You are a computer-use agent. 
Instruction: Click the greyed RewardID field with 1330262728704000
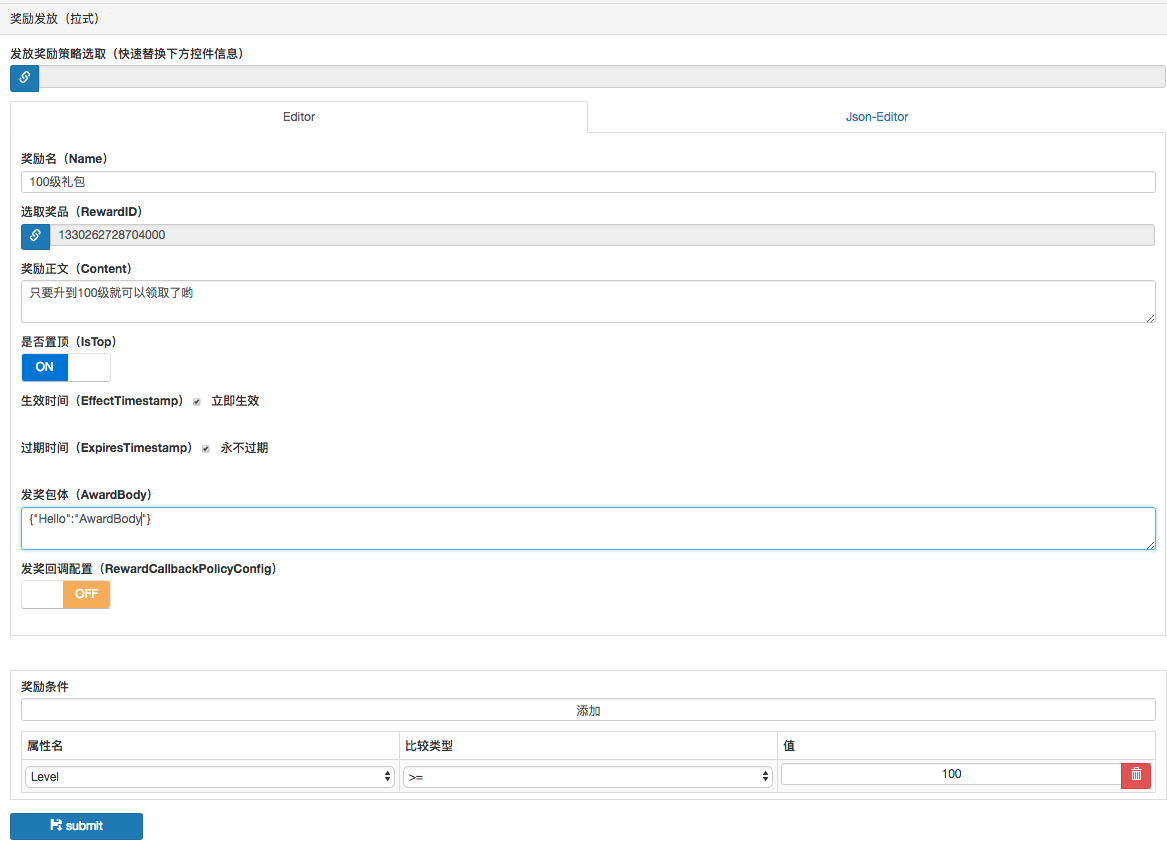click(602, 235)
